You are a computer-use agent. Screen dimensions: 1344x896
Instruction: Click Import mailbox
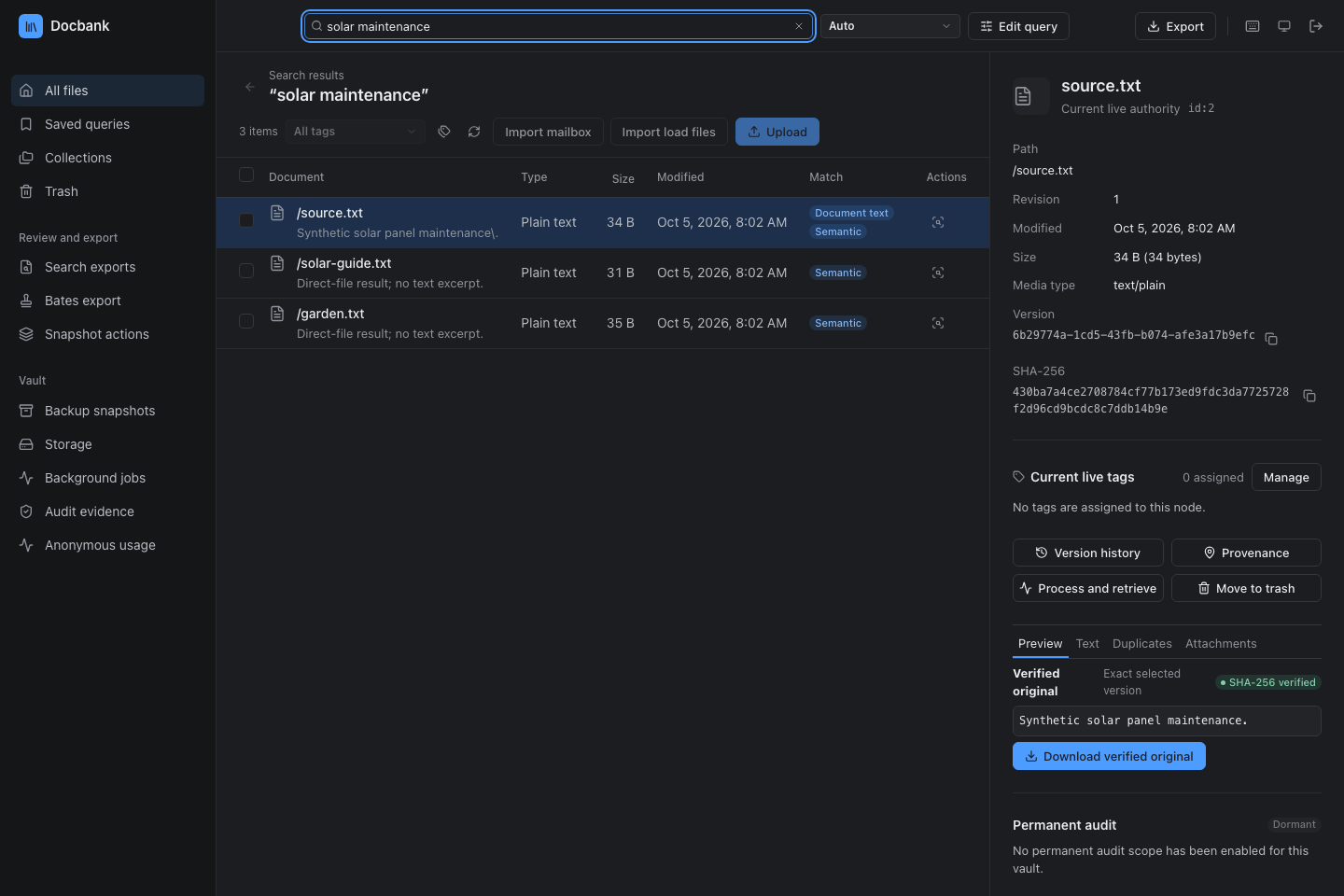coord(548,132)
